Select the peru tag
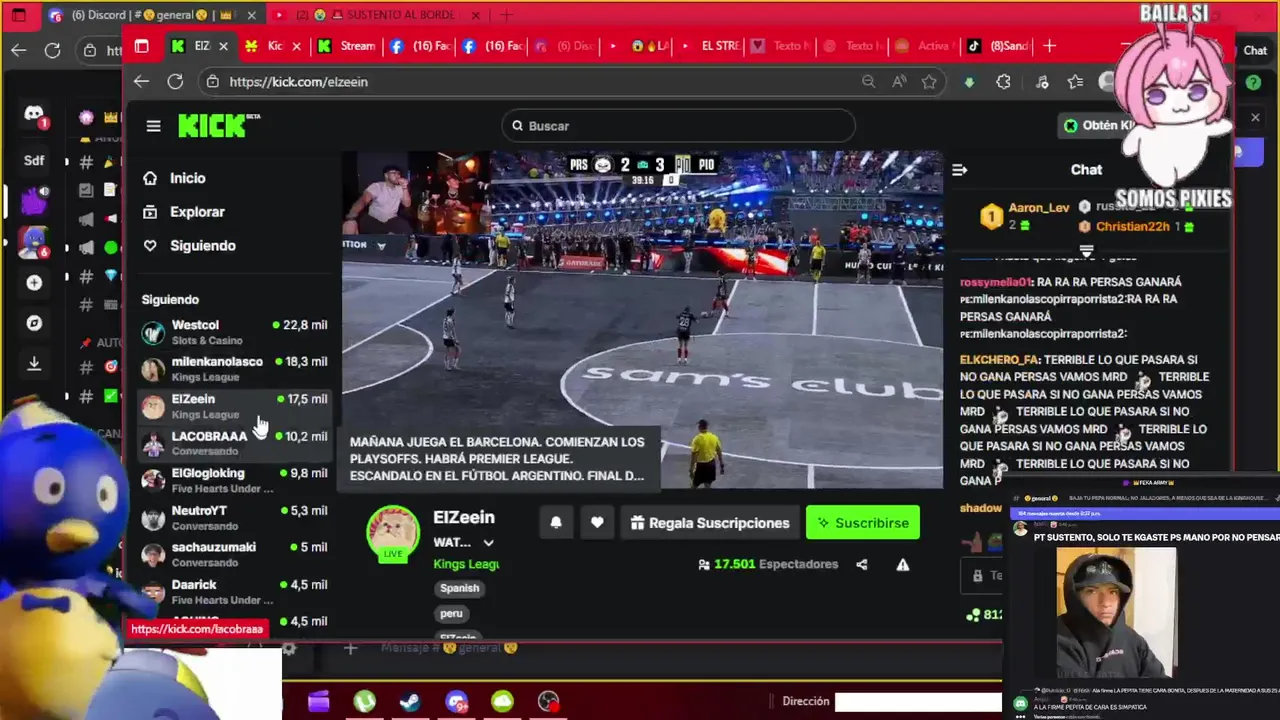The width and height of the screenshot is (1280, 720). [452, 613]
